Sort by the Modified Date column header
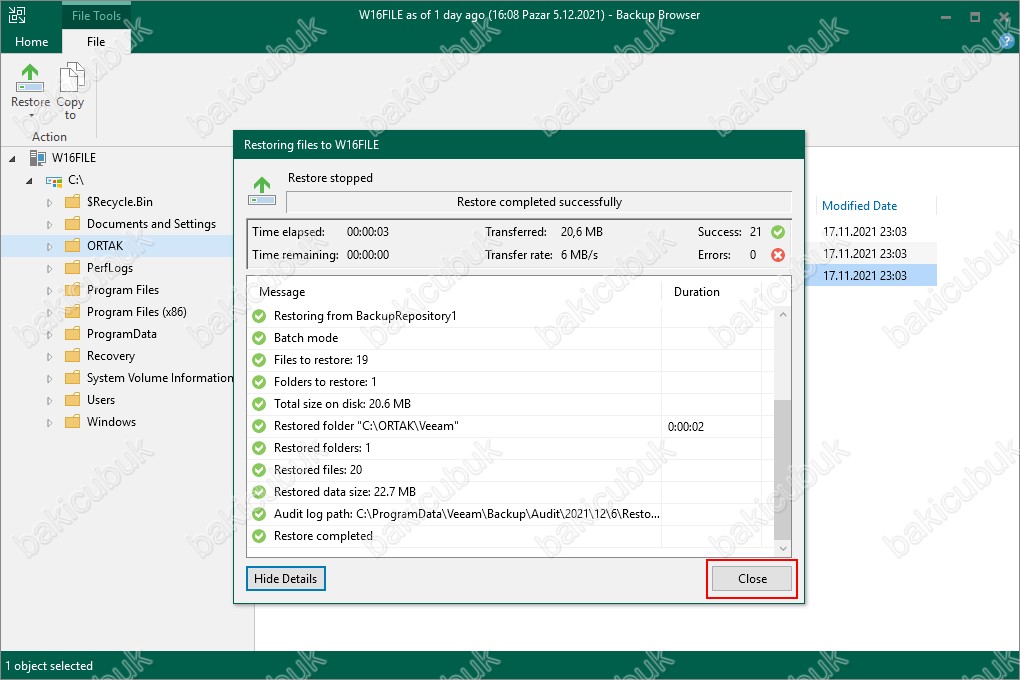This screenshot has height=680, width=1020. pyautogui.click(x=859, y=206)
